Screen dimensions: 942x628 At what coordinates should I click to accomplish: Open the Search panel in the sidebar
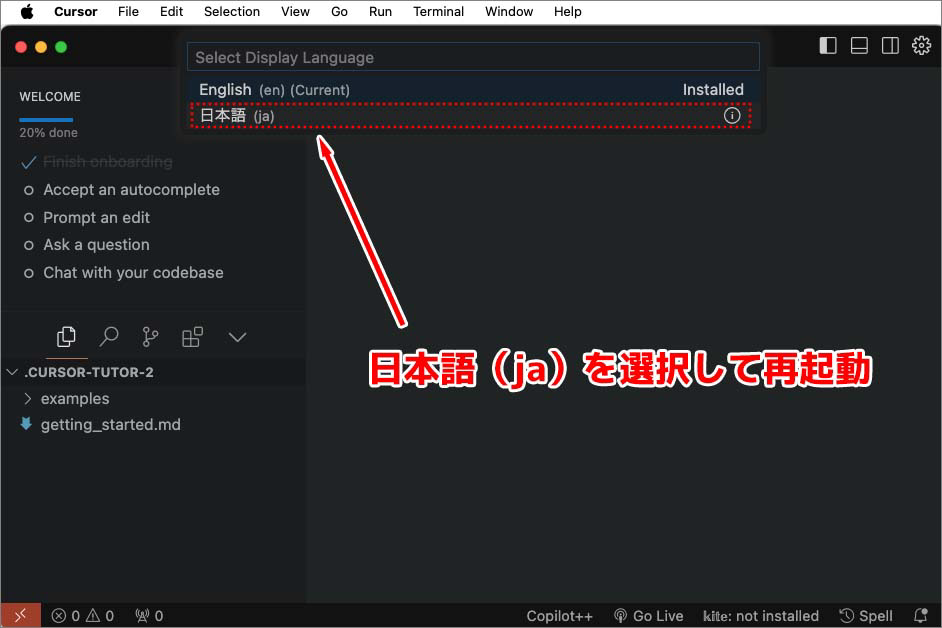[109, 337]
